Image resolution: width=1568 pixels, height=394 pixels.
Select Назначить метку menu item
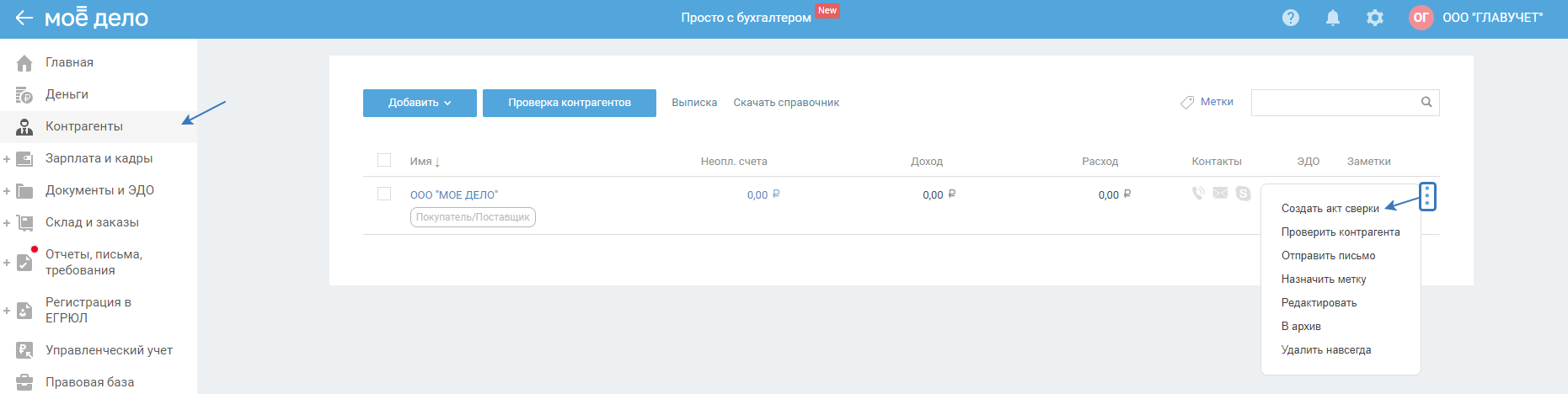point(1324,280)
